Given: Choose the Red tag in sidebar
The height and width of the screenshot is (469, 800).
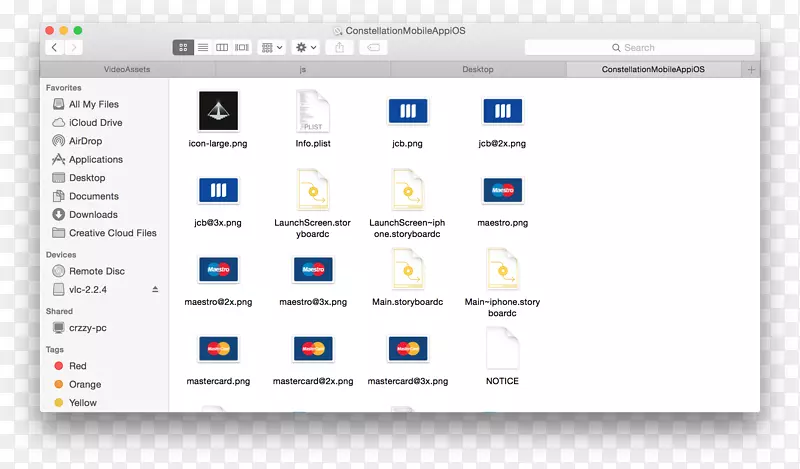Looking at the screenshot, I should click(x=77, y=366).
